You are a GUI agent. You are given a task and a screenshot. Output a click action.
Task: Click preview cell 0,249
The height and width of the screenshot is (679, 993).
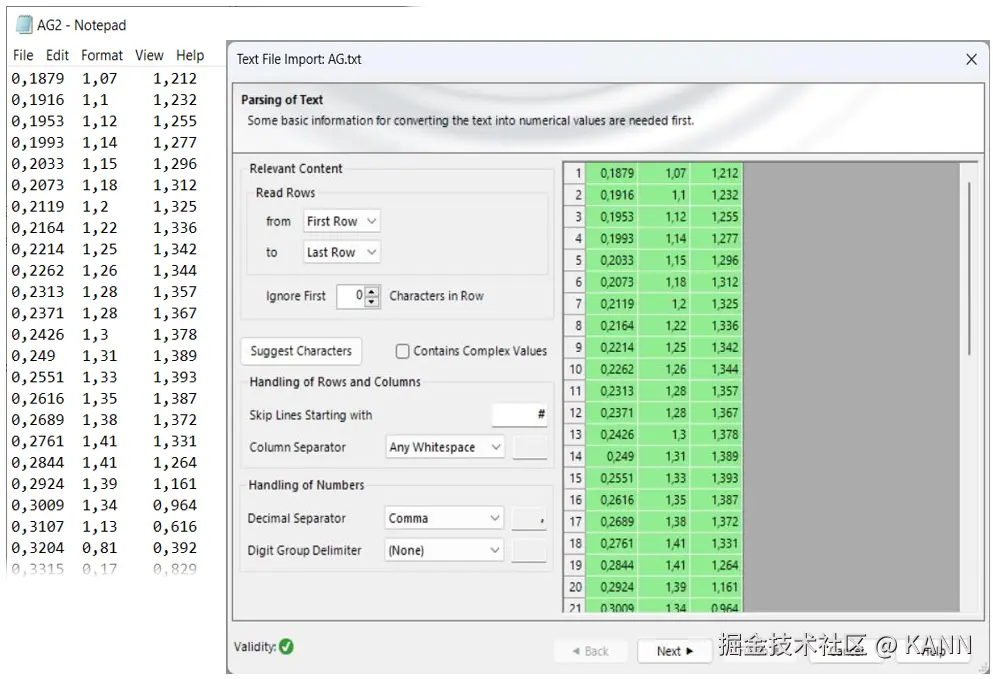click(x=612, y=457)
